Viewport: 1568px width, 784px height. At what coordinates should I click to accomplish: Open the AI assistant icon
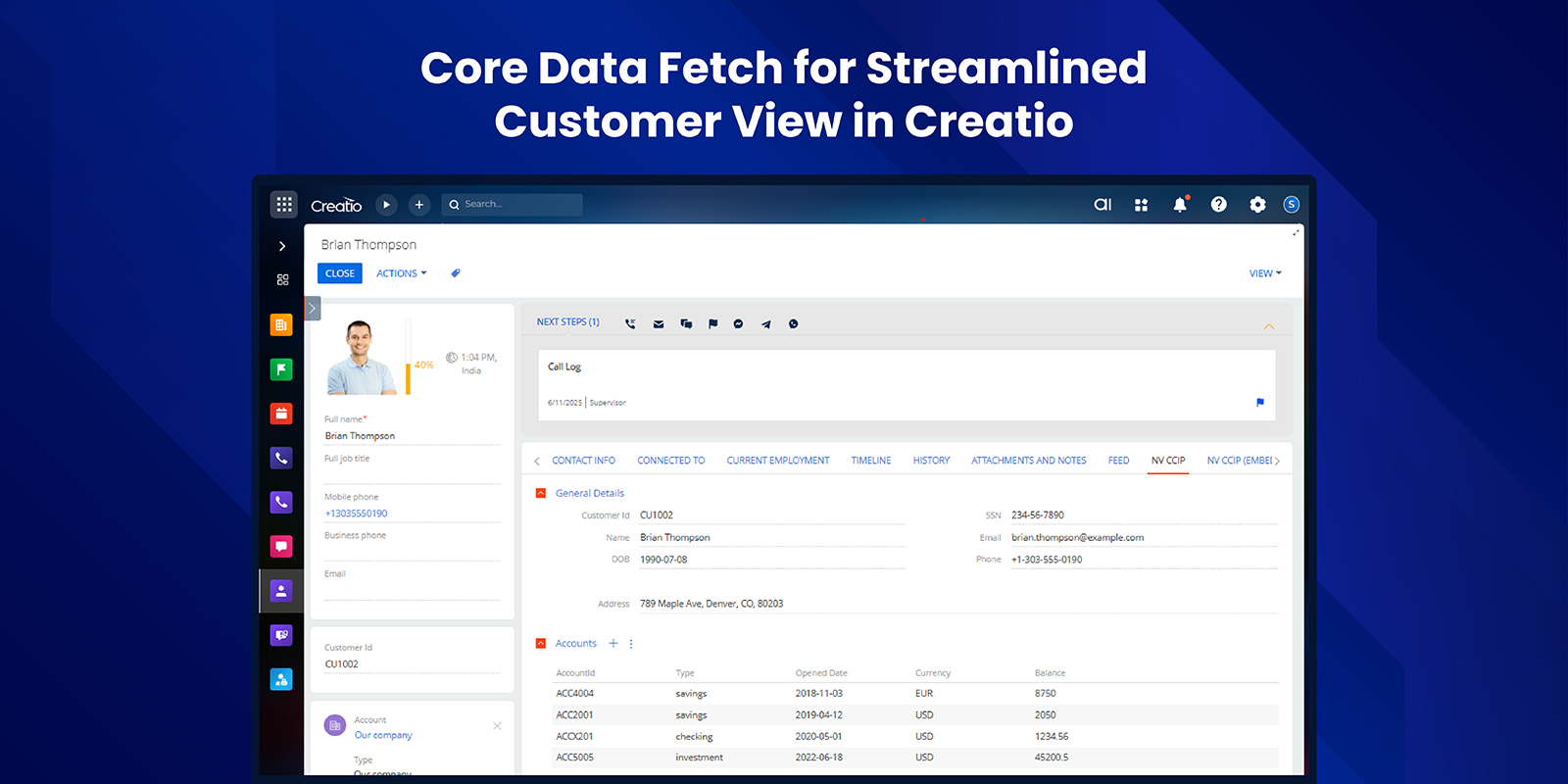tap(1102, 205)
